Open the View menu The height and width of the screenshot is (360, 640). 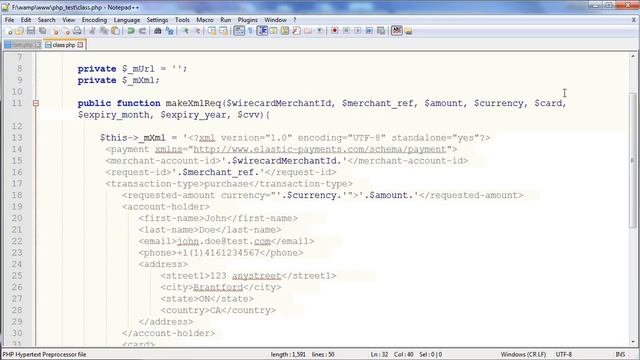[69, 20]
